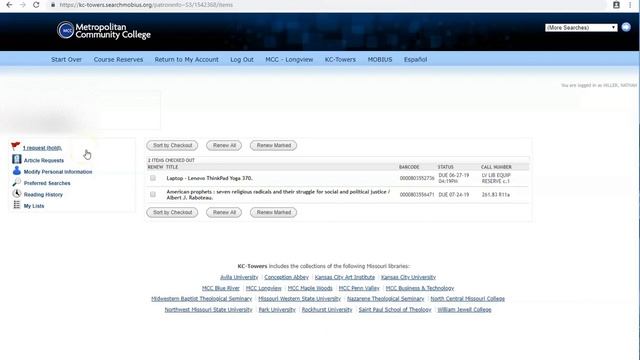
Task: Click the top Renew Marked button
Action: pyautogui.click(x=273, y=145)
